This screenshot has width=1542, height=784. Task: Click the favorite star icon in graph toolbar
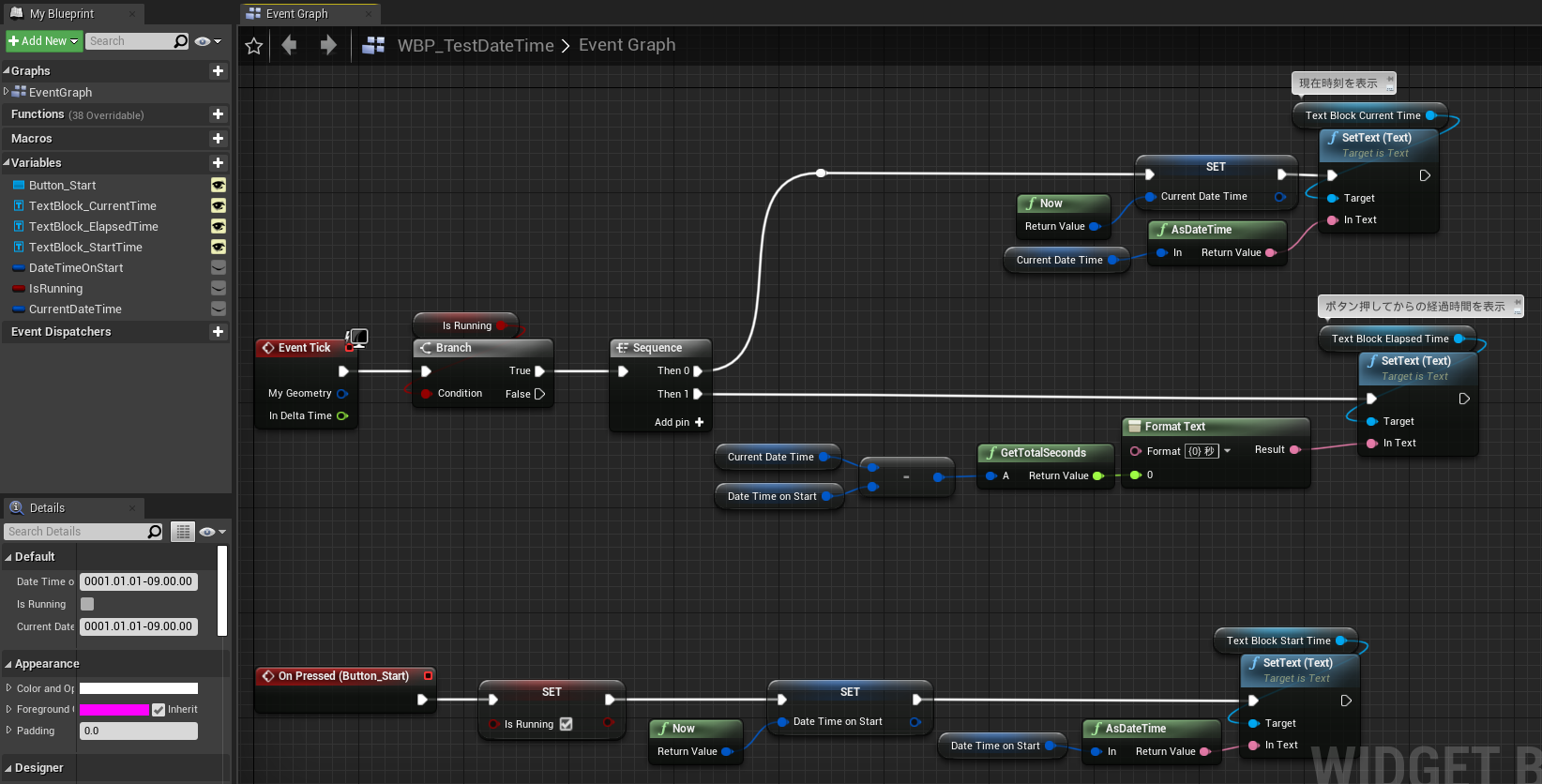[253, 46]
